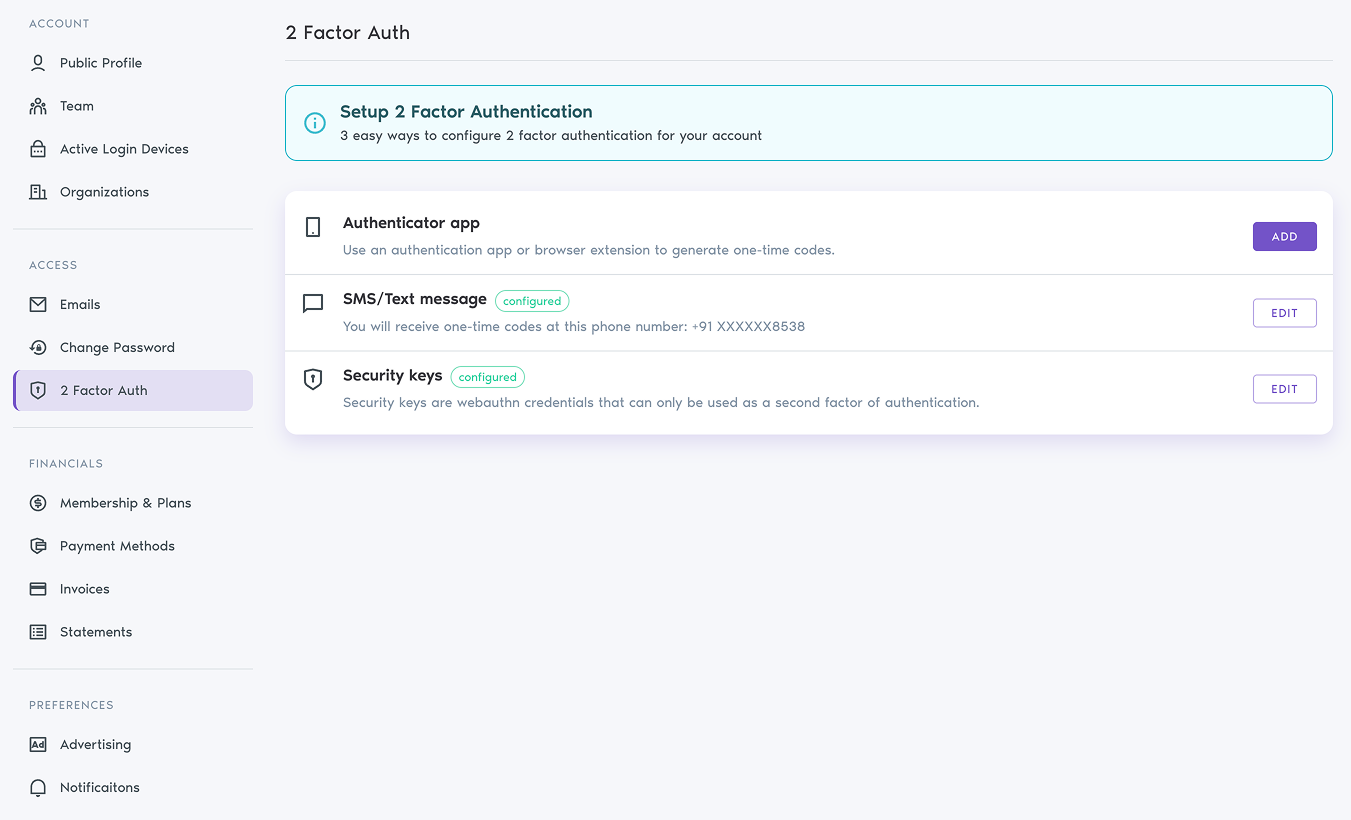Click the Payment Methods card icon
The height and width of the screenshot is (820, 1351).
38,545
